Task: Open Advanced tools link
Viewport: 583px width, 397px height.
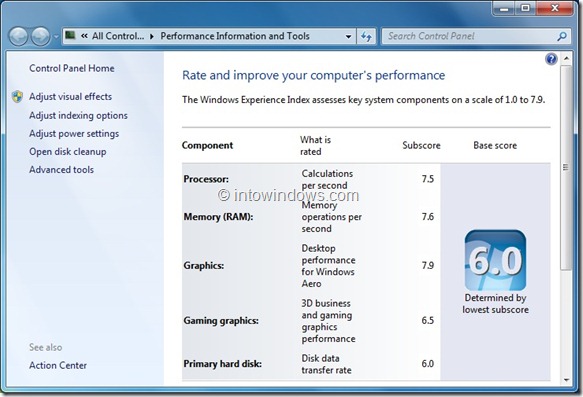Action: click(x=61, y=170)
